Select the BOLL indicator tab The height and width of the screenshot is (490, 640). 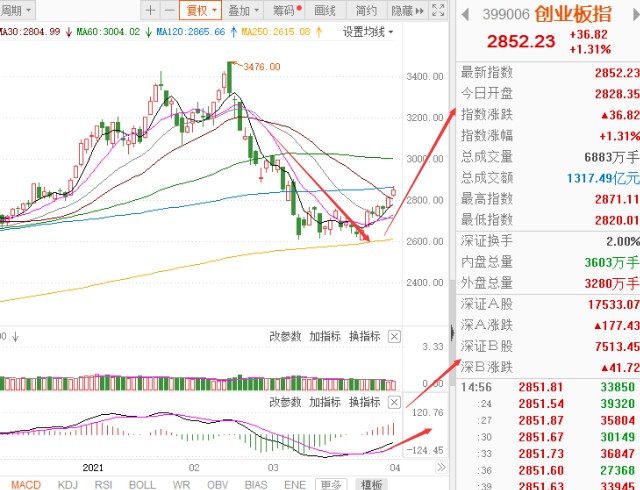coord(142,485)
